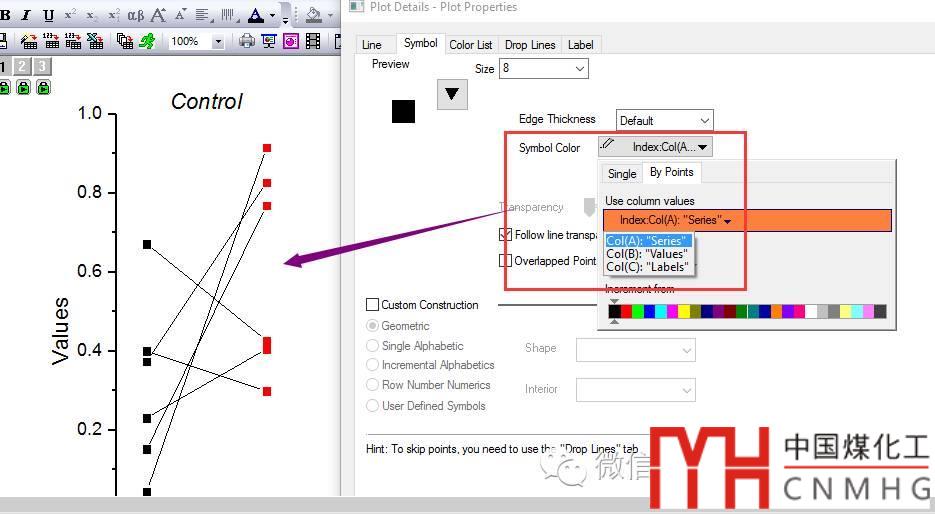Open the symbol Size dropdown

point(579,69)
